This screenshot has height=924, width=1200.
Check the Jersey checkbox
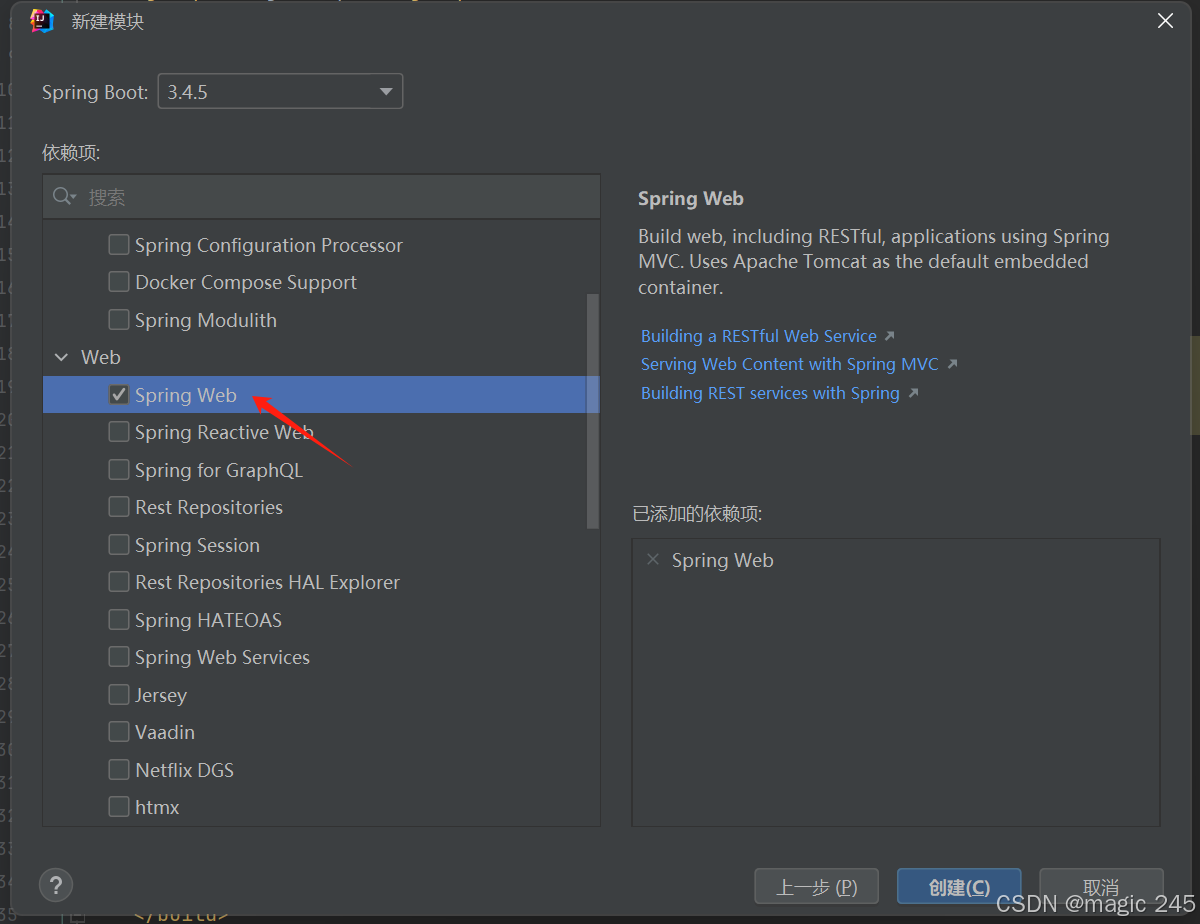[119, 695]
